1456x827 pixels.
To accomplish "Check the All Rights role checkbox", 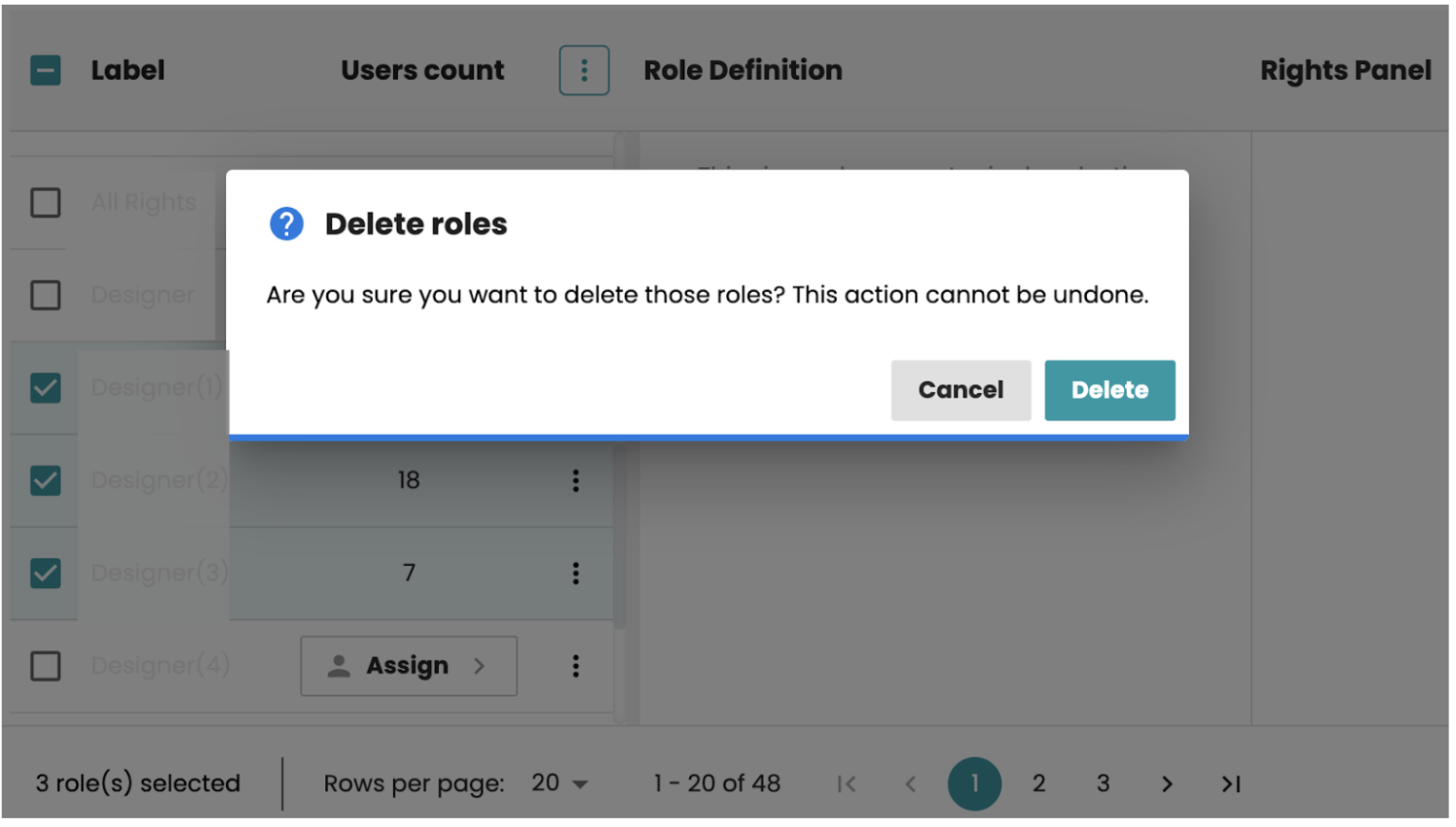I will (46, 203).
